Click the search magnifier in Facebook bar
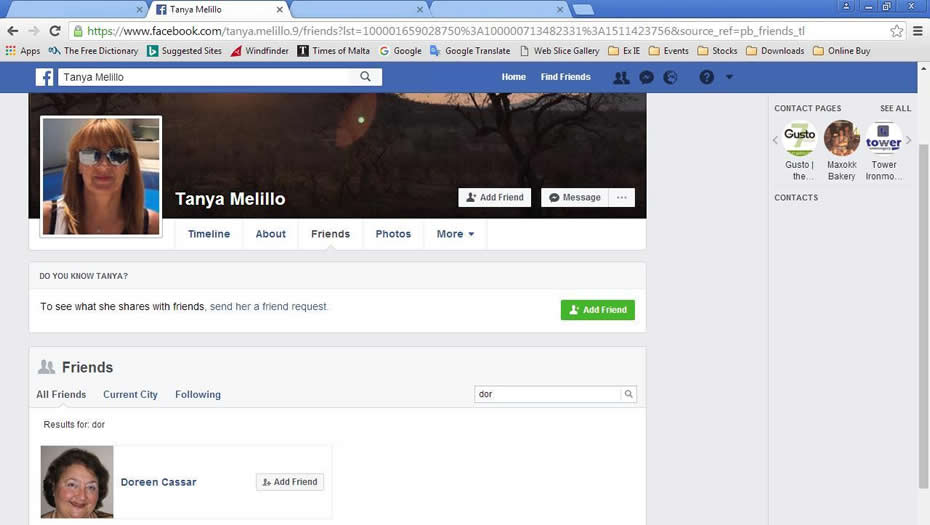This screenshot has height=525, width=930. tap(365, 77)
